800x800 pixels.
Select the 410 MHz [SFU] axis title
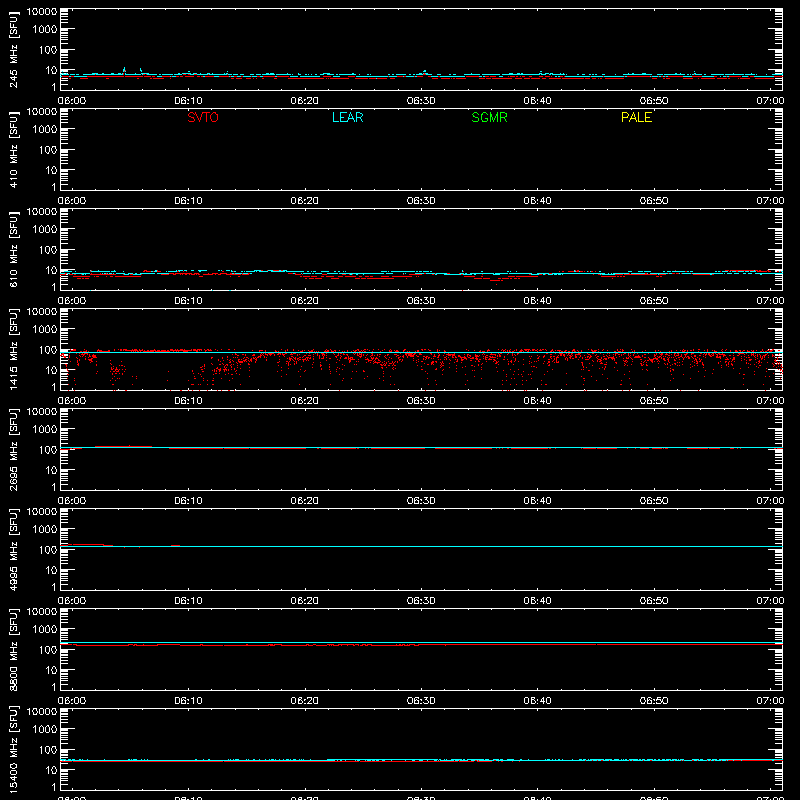14,150
